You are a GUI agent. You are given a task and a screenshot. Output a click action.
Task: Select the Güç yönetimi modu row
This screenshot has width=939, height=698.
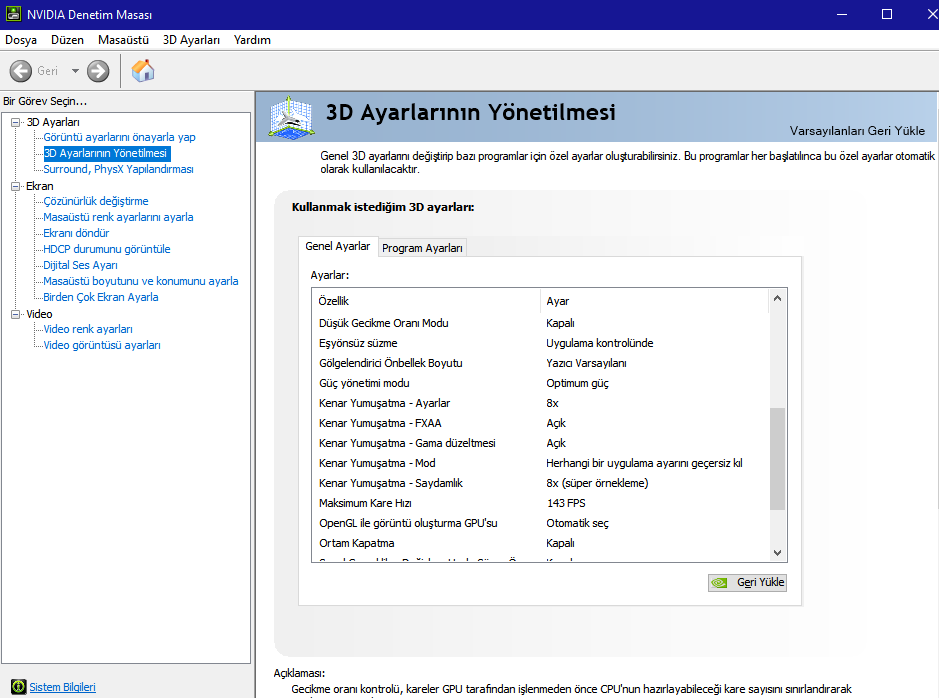point(540,383)
